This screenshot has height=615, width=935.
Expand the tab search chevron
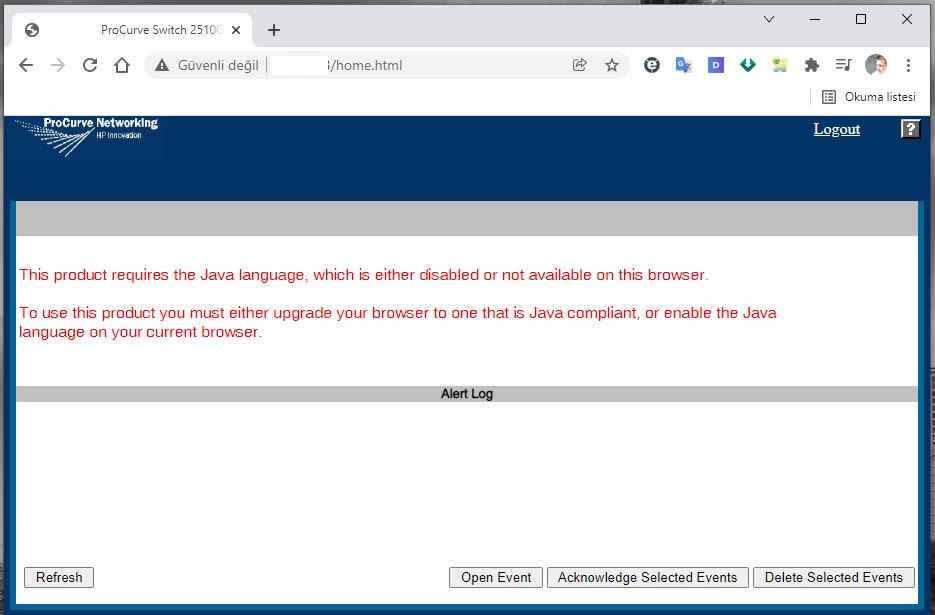tap(769, 19)
